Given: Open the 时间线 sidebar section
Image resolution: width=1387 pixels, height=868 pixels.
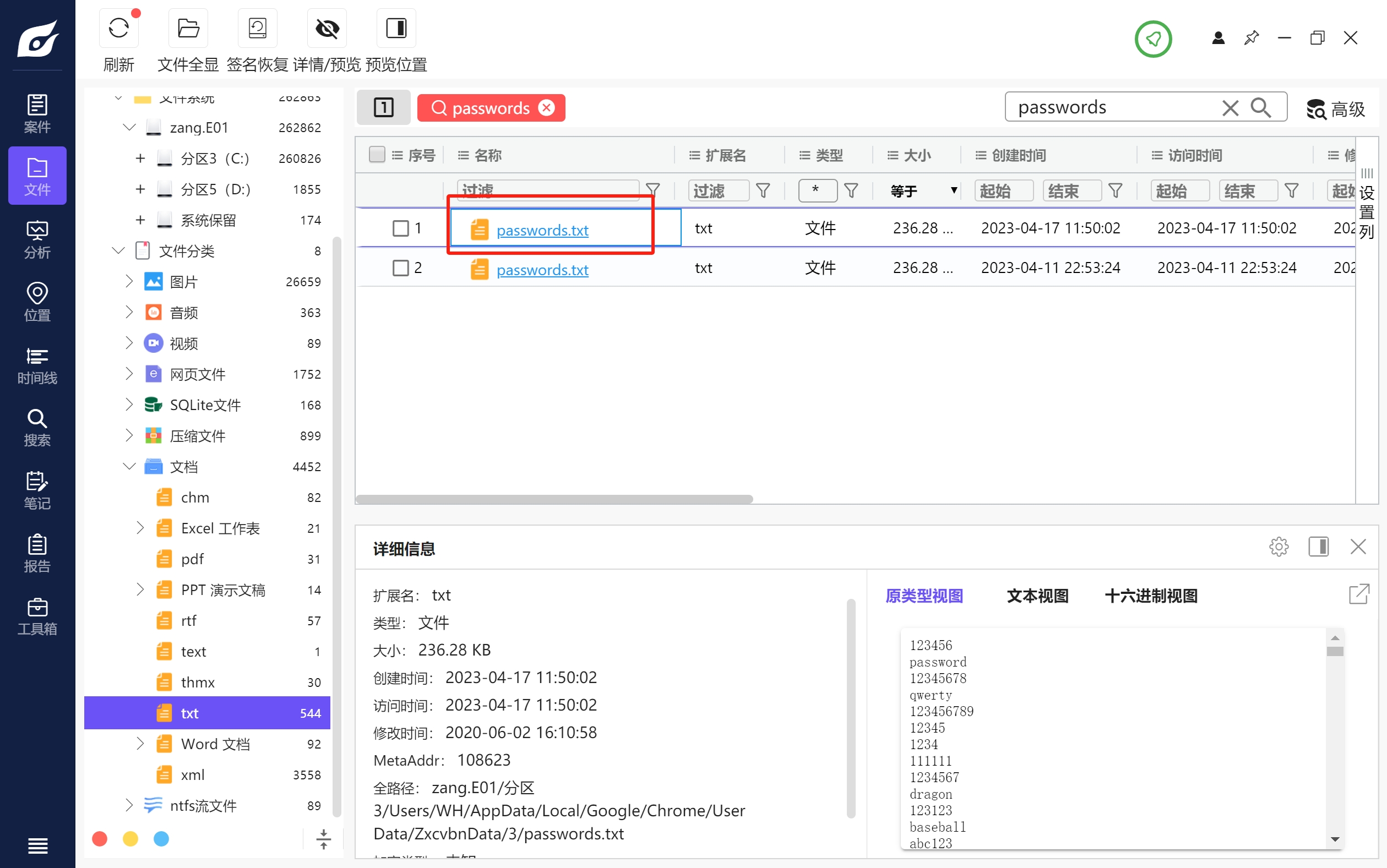Looking at the screenshot, I should pyautogui.click(x=37, y=364).
